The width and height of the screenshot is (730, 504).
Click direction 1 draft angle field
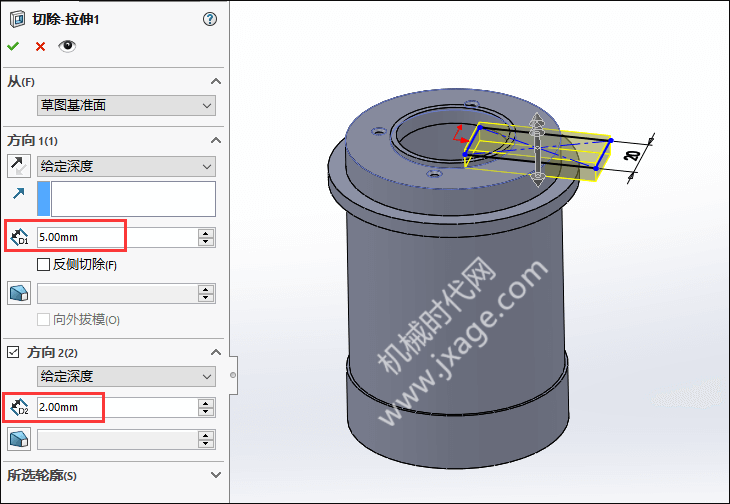point(117,294)
